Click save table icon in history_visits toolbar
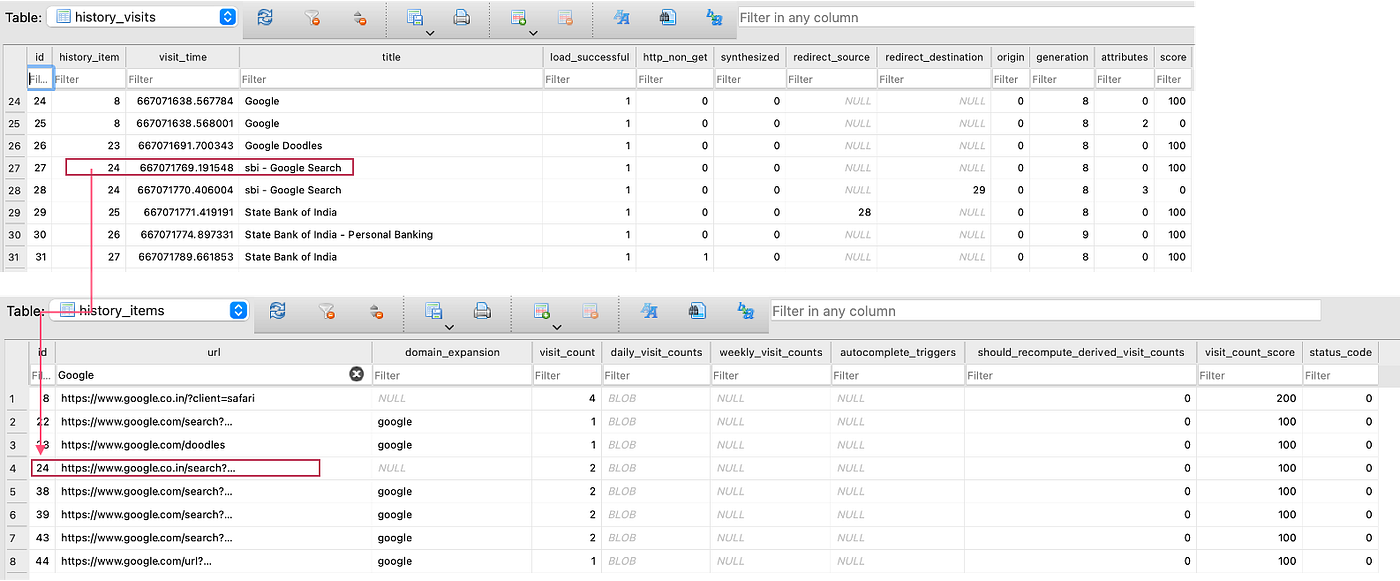Image resolution: width=1400 pixels, height=581 pixels. coord(415,17)
